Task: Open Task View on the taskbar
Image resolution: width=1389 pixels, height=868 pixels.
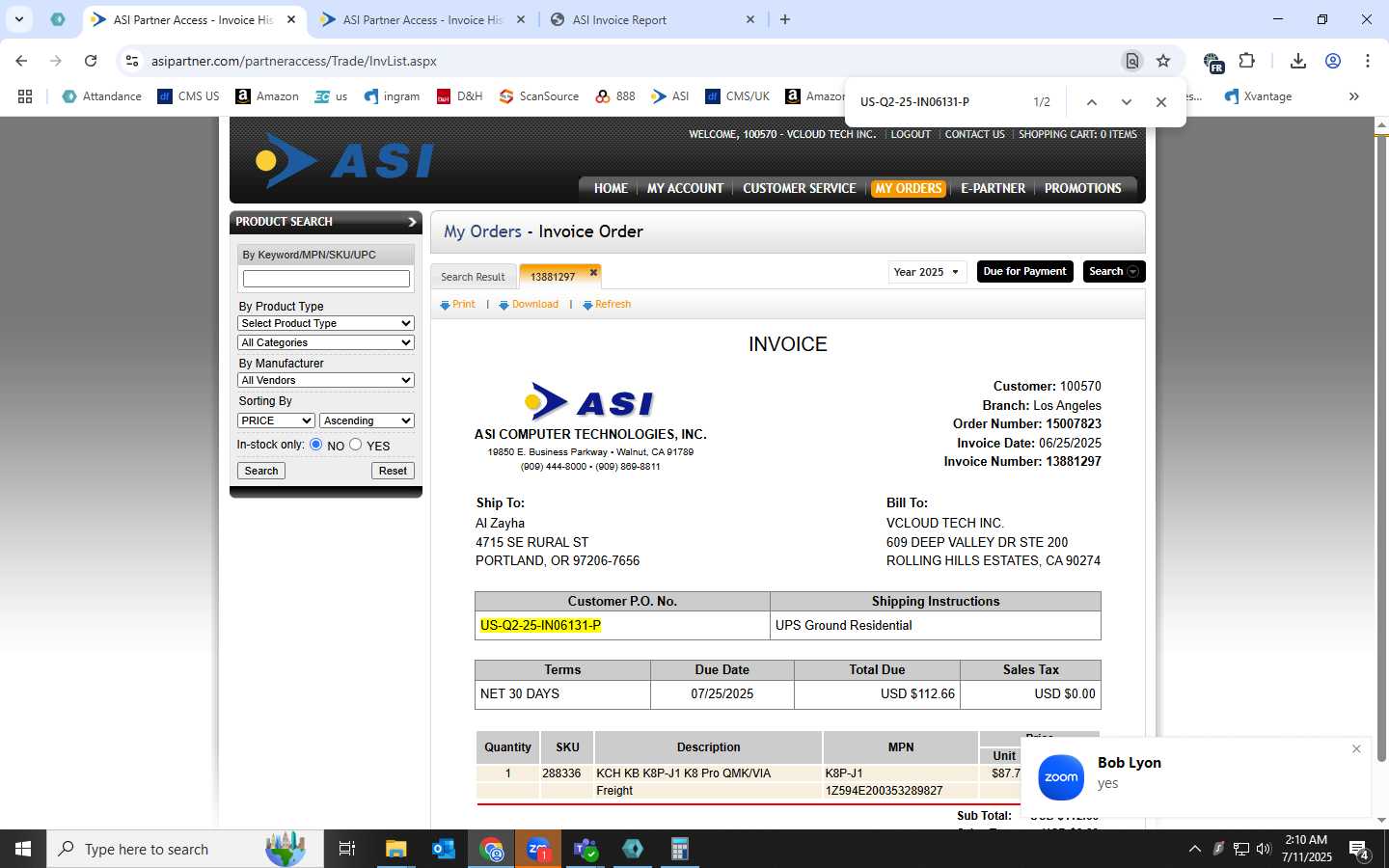Action: pos(347,849)
